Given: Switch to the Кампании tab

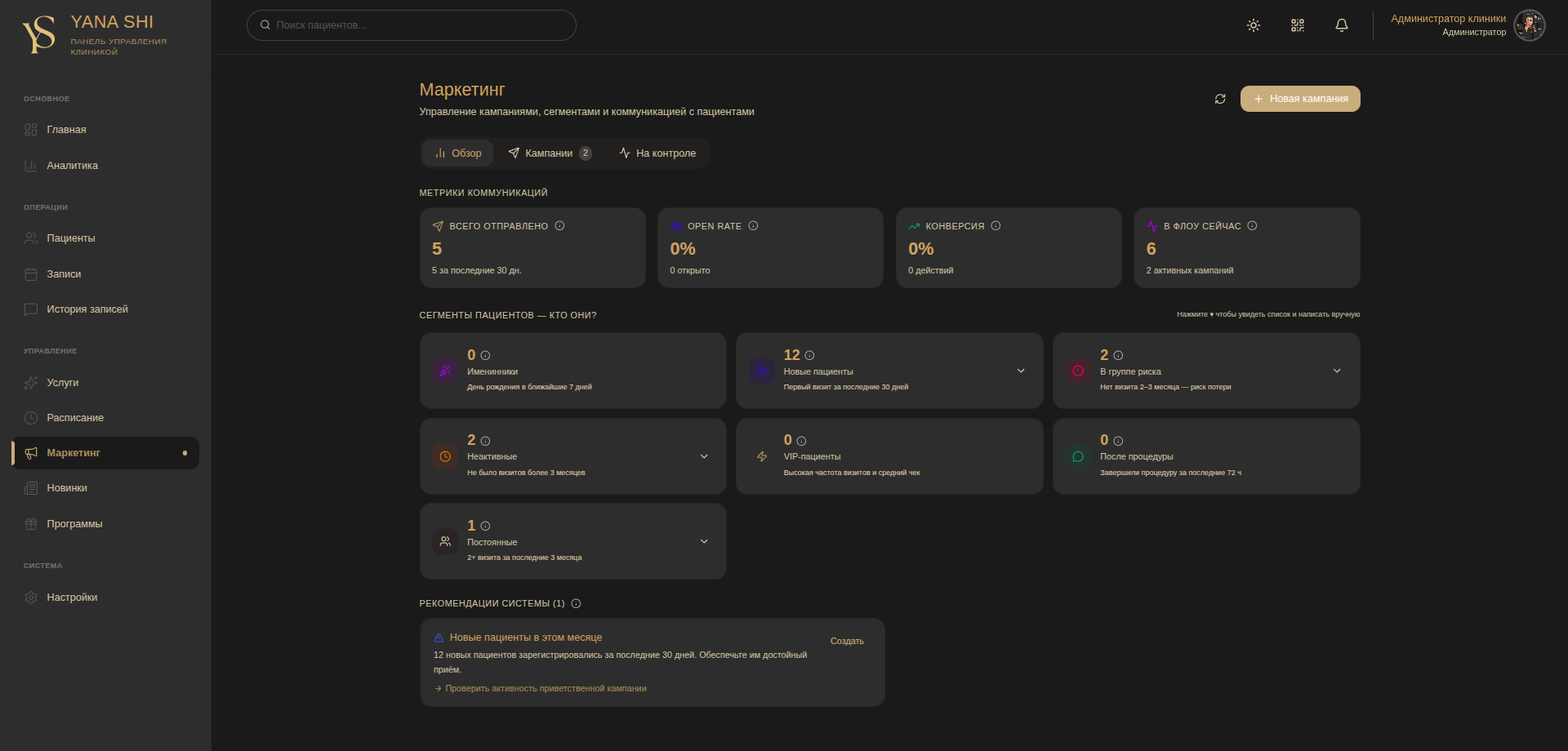Looking at the screenshot, I should tap(550, 153).
